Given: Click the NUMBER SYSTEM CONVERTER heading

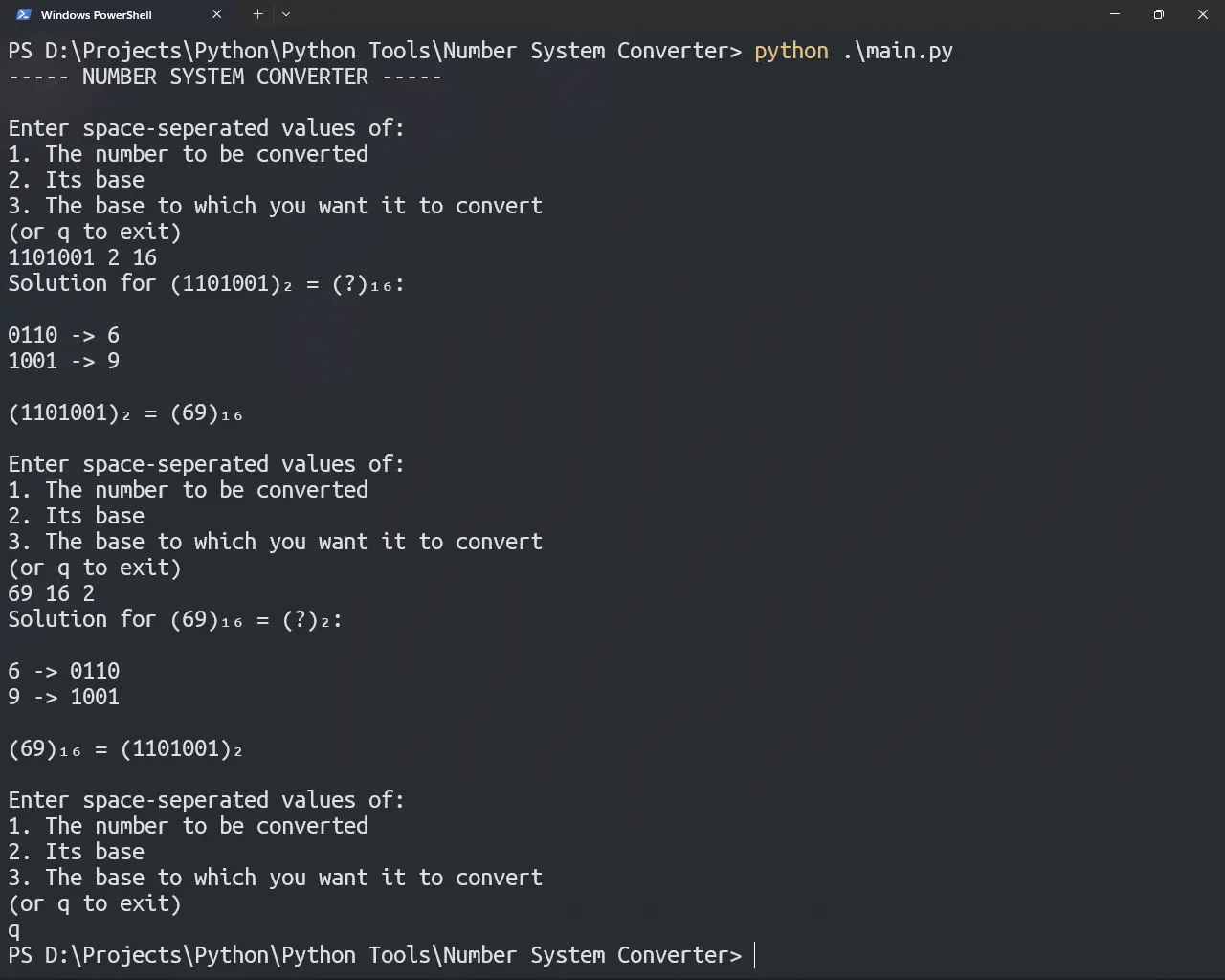Looking at the screenshot, I should pyautogui.click(x=225, y=77).
